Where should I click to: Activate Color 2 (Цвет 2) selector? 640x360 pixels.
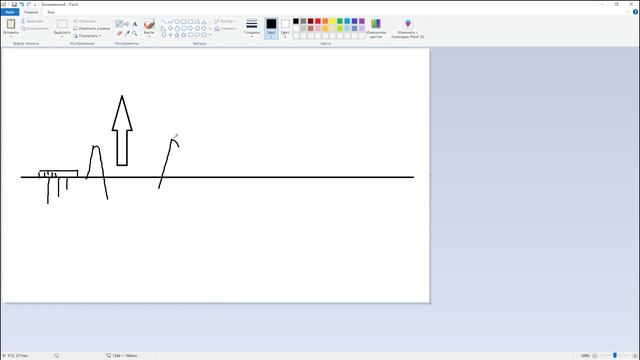pos(285,28)
